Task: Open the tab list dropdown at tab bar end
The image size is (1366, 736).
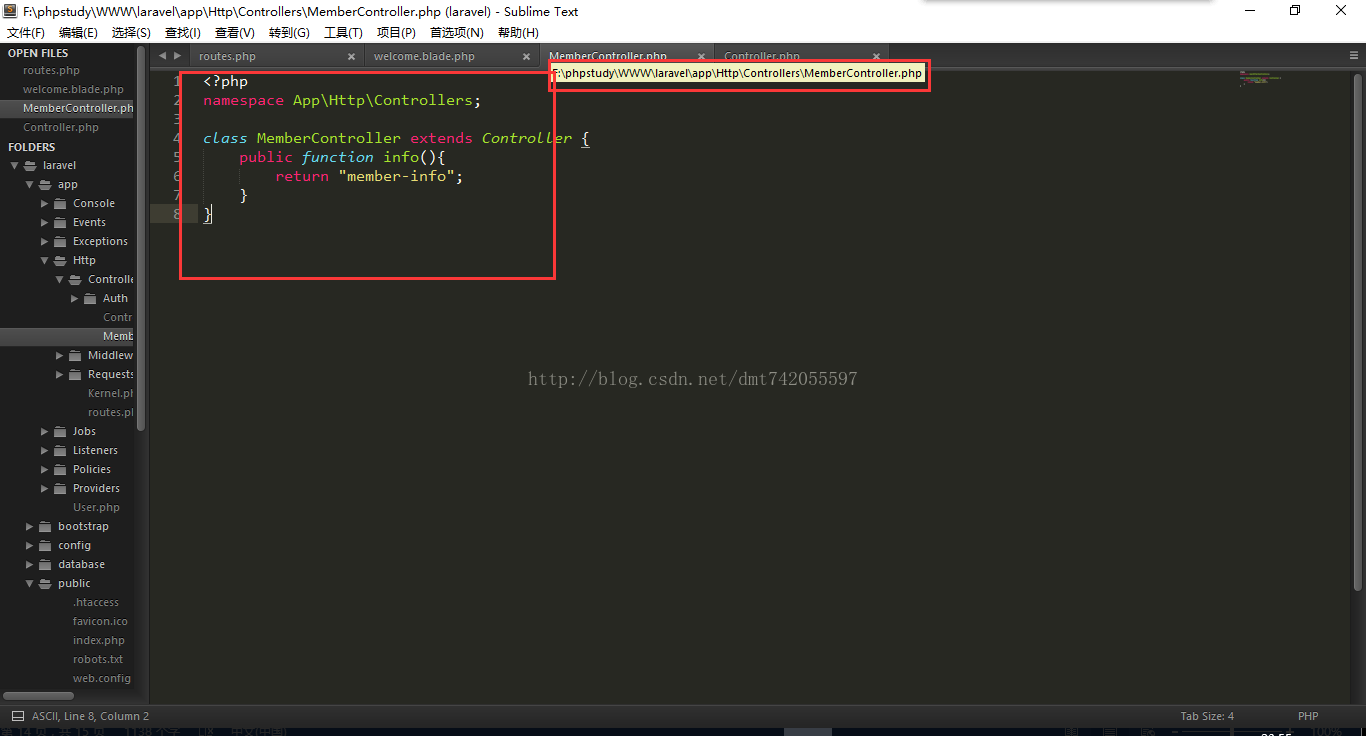Action: [x=1353, y=56]
